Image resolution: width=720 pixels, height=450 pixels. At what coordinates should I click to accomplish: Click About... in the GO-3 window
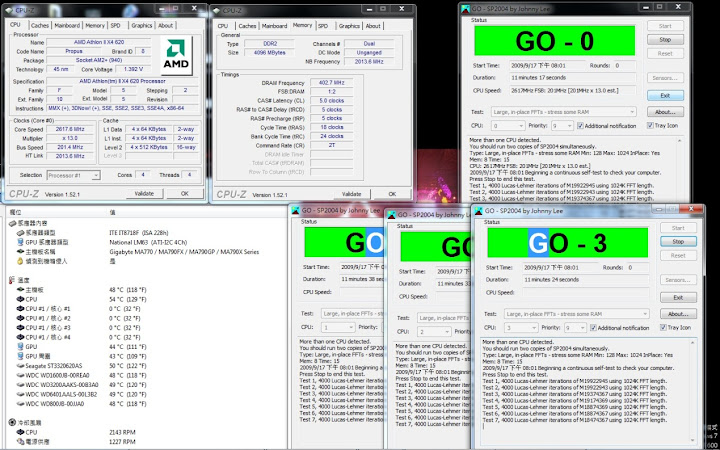click(678, 314)
